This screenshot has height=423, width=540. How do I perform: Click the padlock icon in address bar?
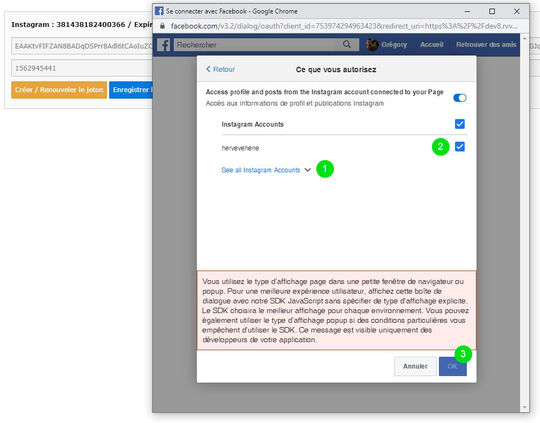point(162,26)
